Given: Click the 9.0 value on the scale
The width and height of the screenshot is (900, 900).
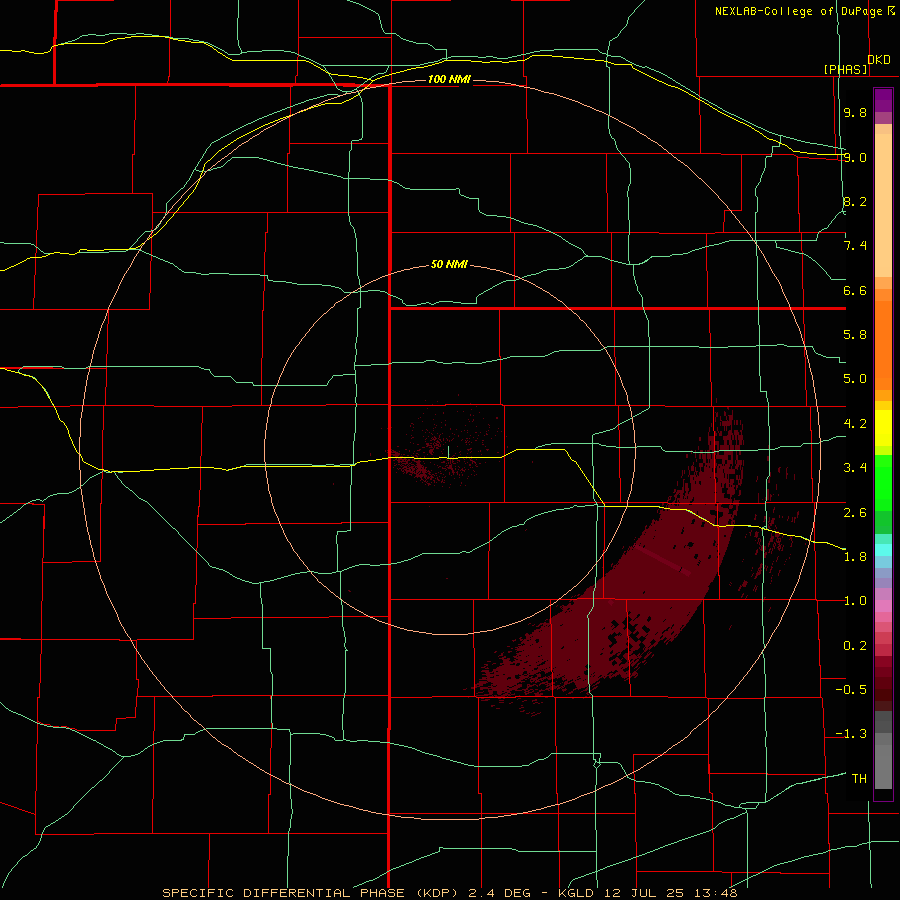Looking at the screenshot, I should tap(855, 157).
